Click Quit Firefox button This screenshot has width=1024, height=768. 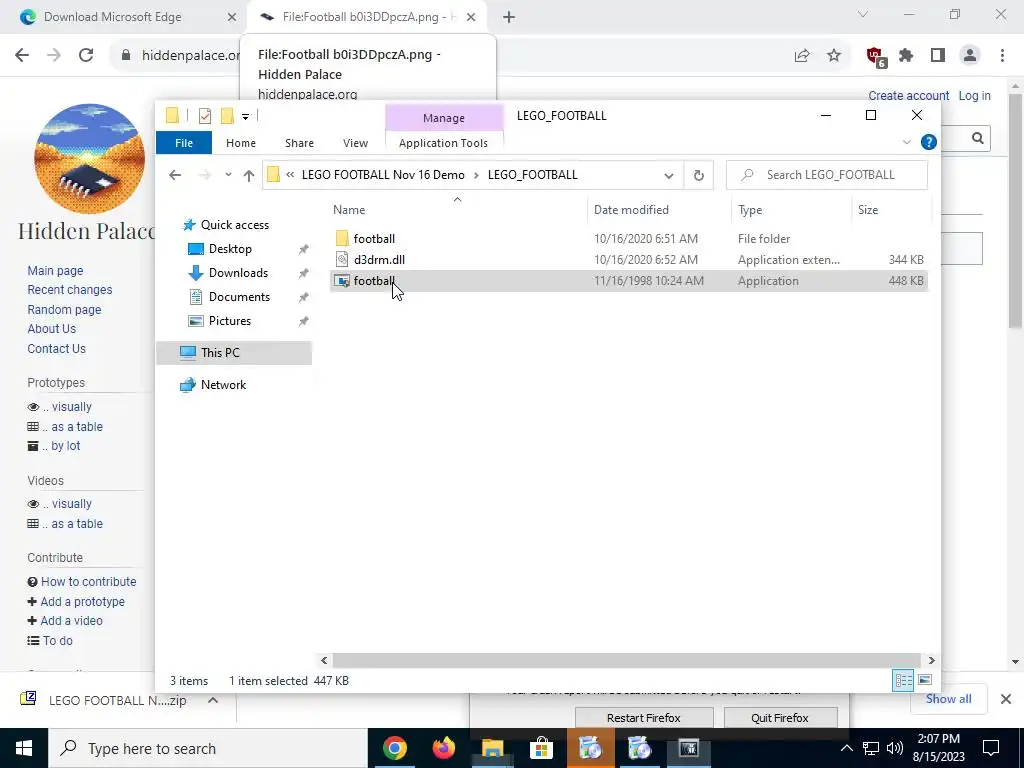click(780, 718)
